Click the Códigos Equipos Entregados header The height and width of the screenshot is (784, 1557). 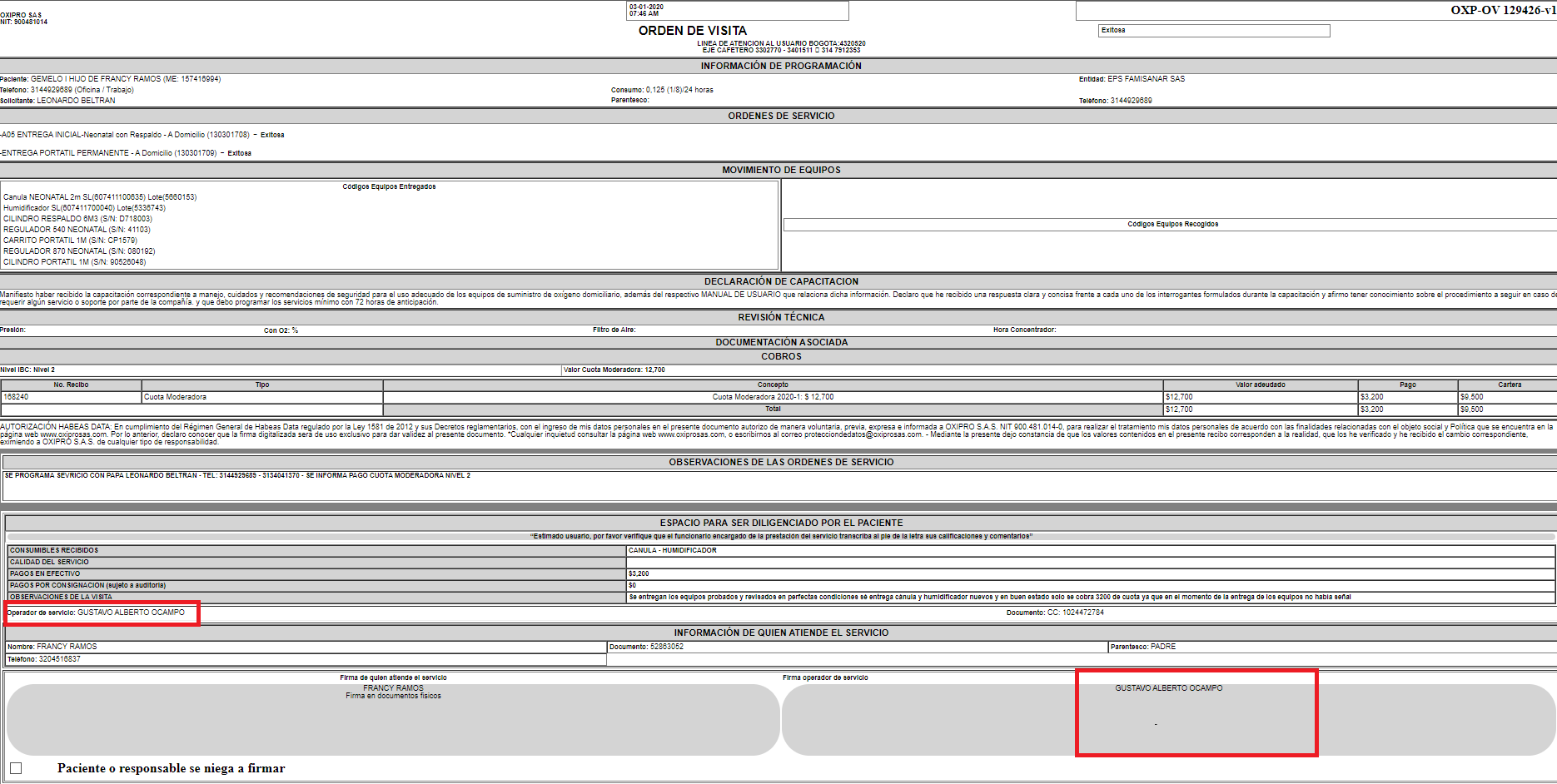(x=389, y=187)
